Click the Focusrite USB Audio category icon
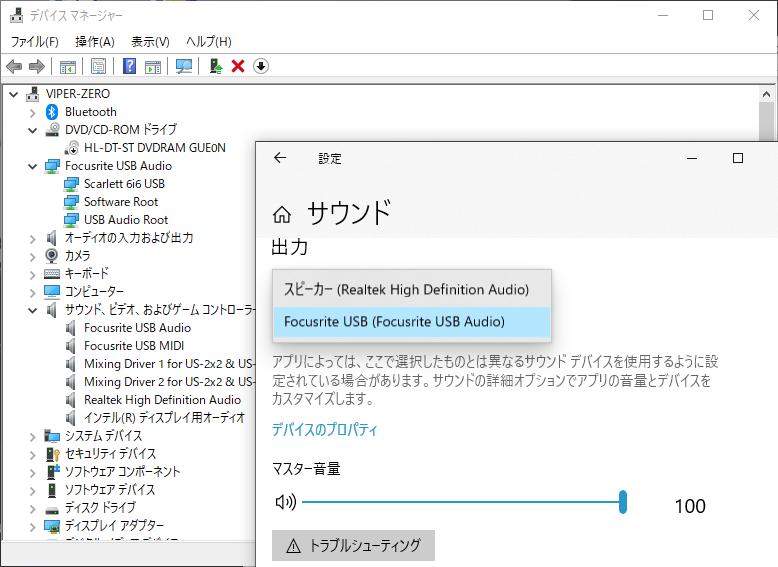 coord(52,166)
